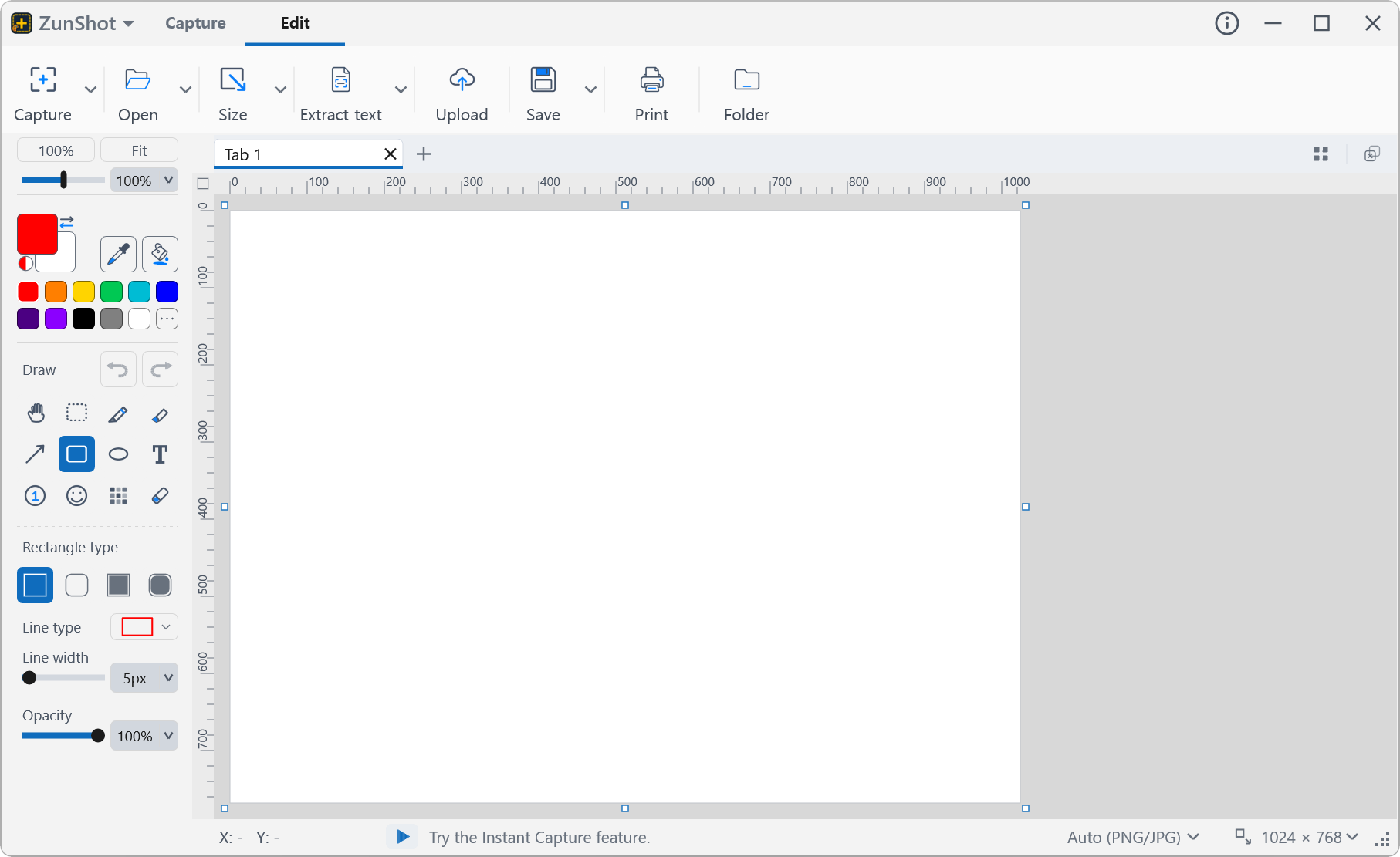Click the Fit zoom button
This screenshot has height=857, width=1400.
[139, 150]
